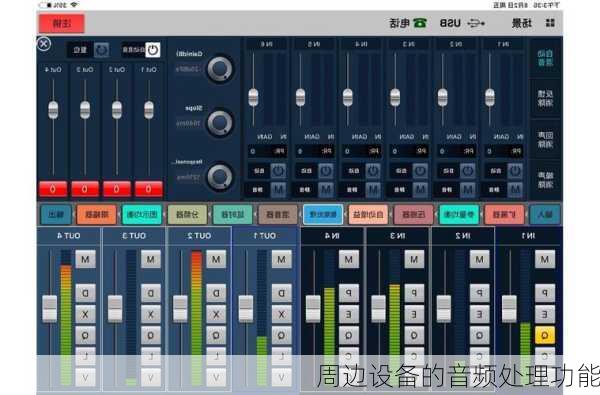Mute IN 6 with its upper-panel M button
The height and width of the screenshot is (395, 600).
click(x=278, y=189)
